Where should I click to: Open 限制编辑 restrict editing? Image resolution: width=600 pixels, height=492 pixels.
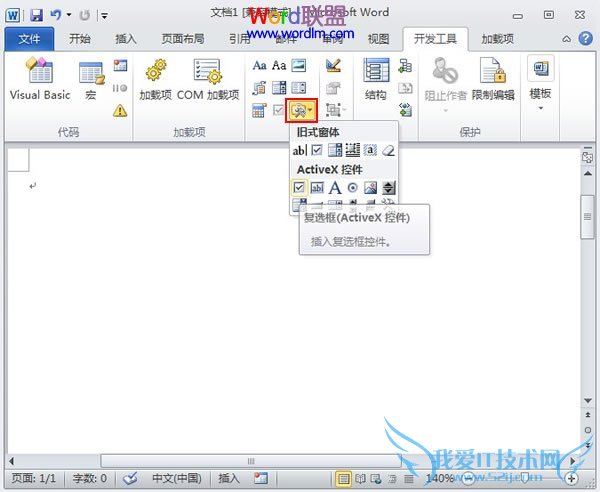493,79
